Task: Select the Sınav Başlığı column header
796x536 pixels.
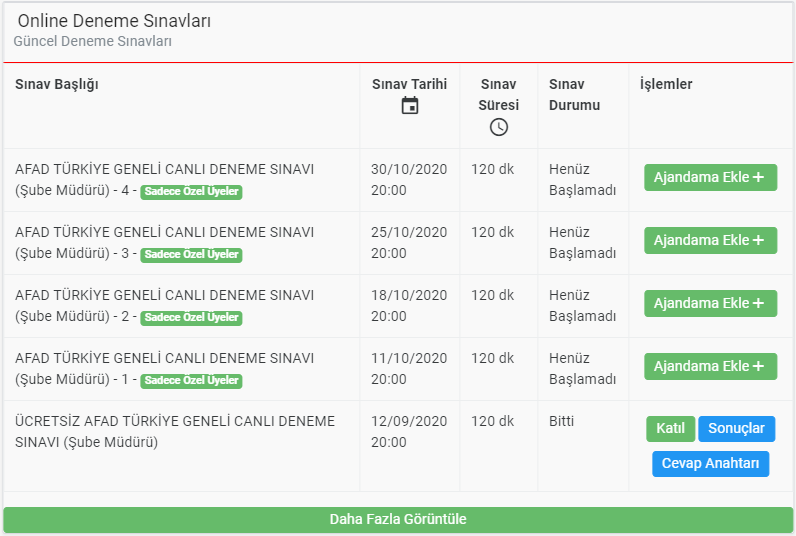Action: point(57,84)
